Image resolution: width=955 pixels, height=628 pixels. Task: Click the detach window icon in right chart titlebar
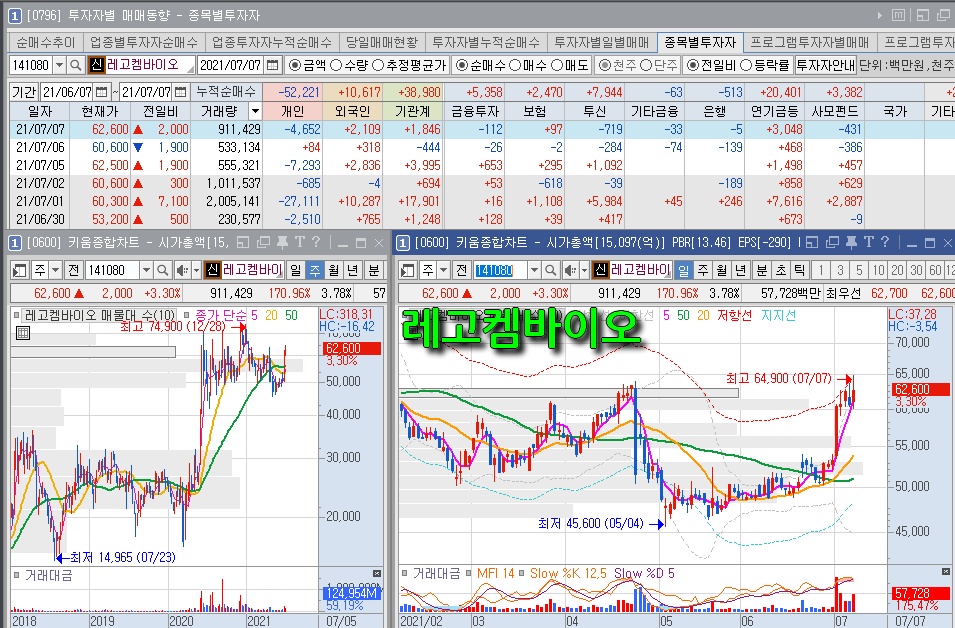click(x=812, y=242)
